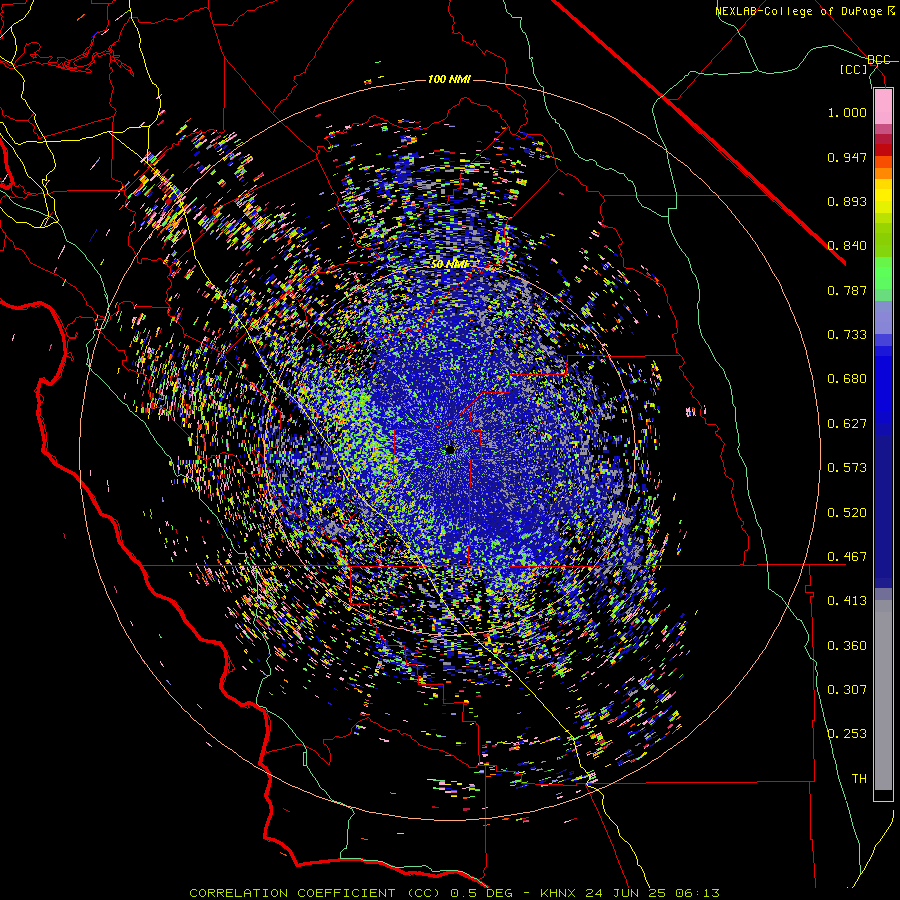
Task: Click the bright green segment of the color bar
Action: [883, 273]
